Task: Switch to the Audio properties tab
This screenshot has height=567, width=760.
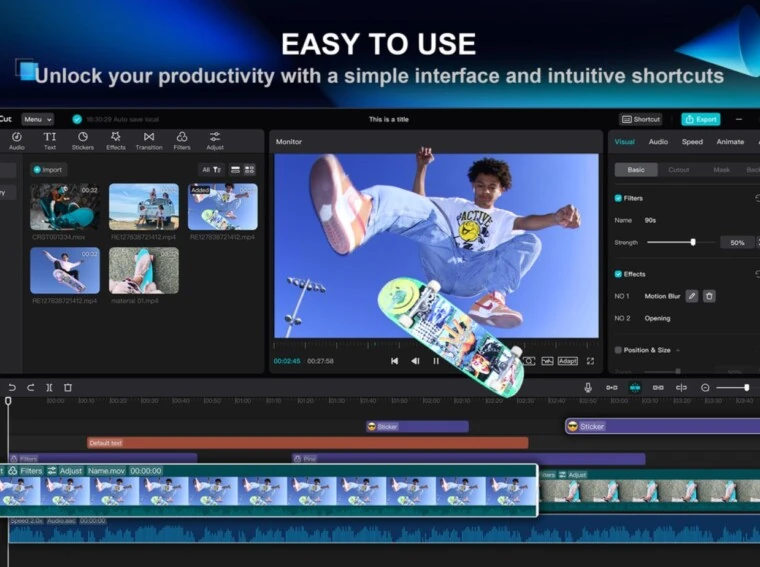Action: 658,142
